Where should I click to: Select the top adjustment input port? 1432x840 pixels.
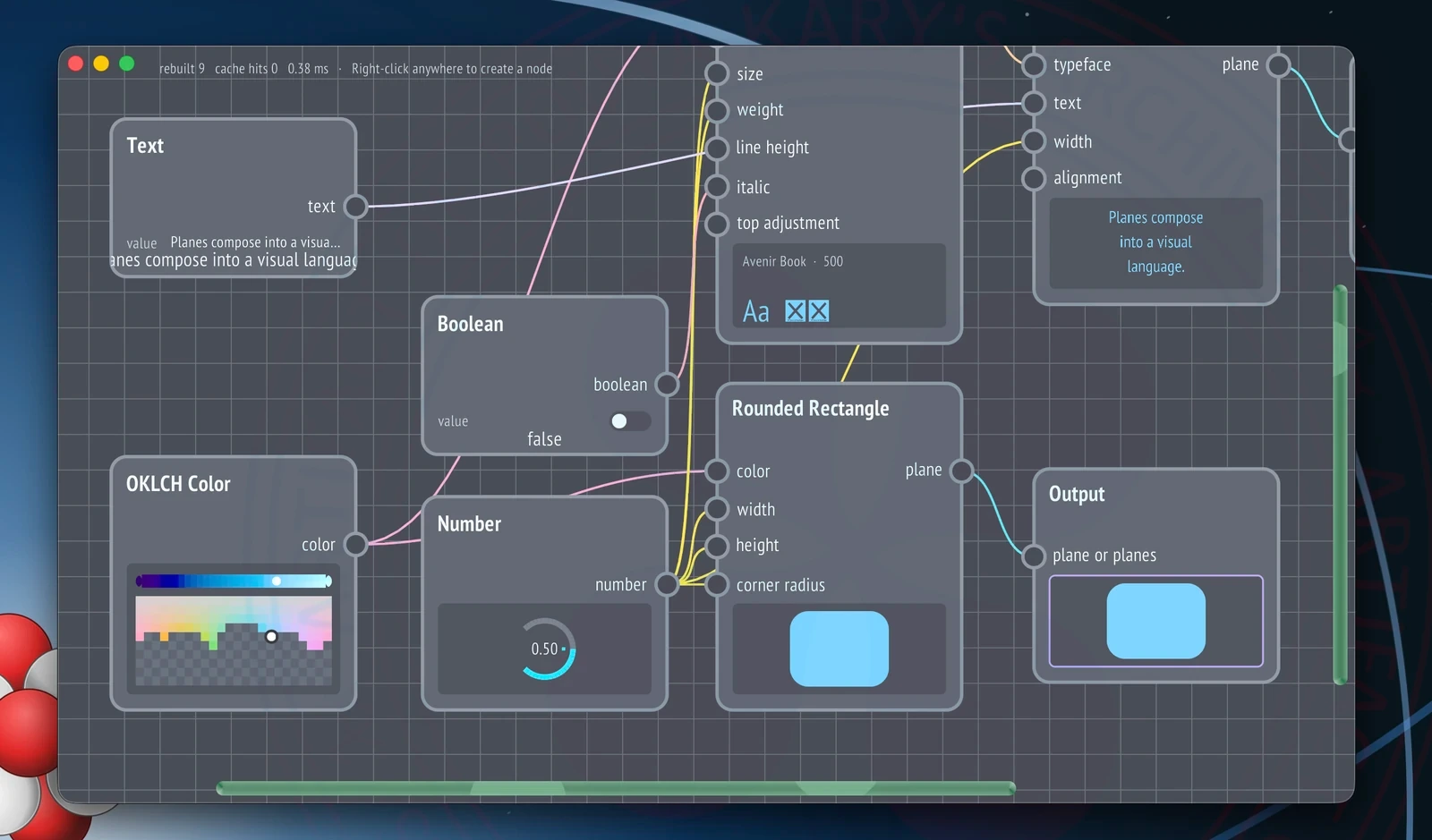coord(717,224)
